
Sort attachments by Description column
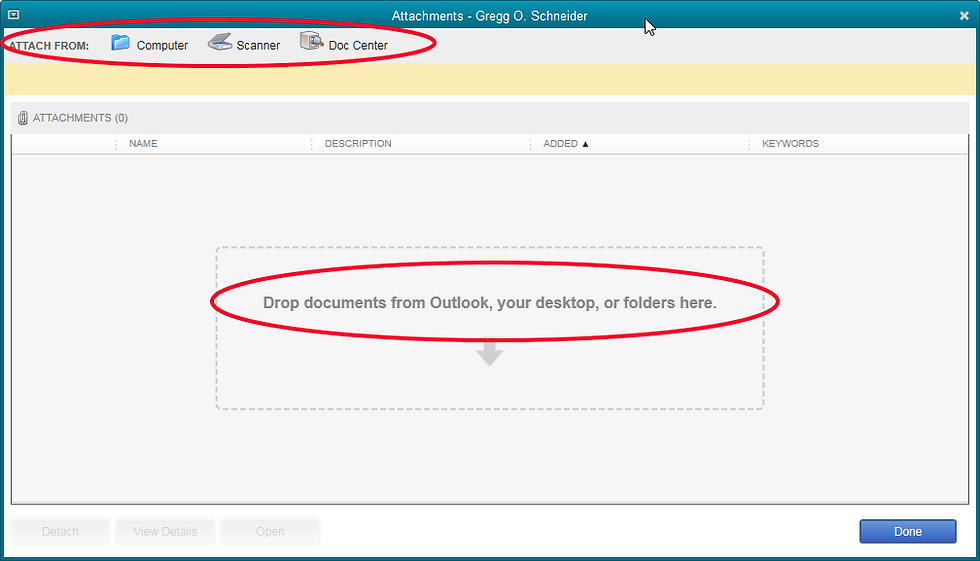(358, 144)
